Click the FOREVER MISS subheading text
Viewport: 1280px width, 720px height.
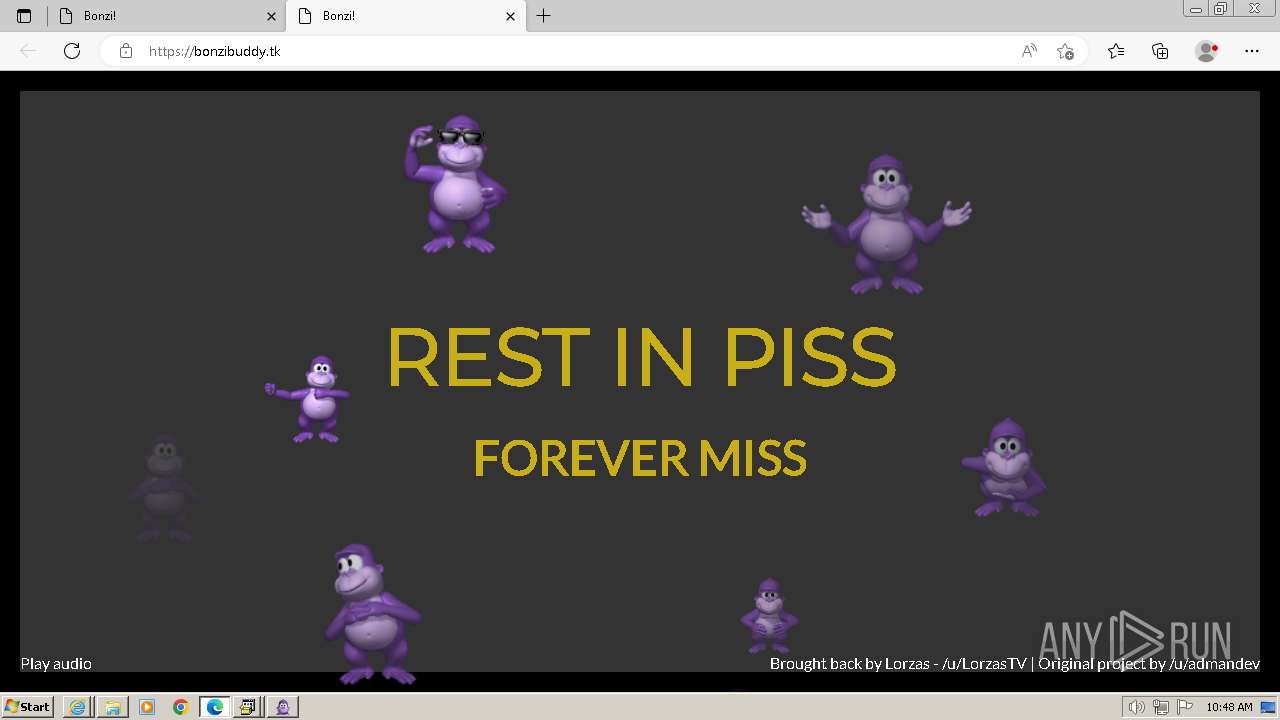640,458
